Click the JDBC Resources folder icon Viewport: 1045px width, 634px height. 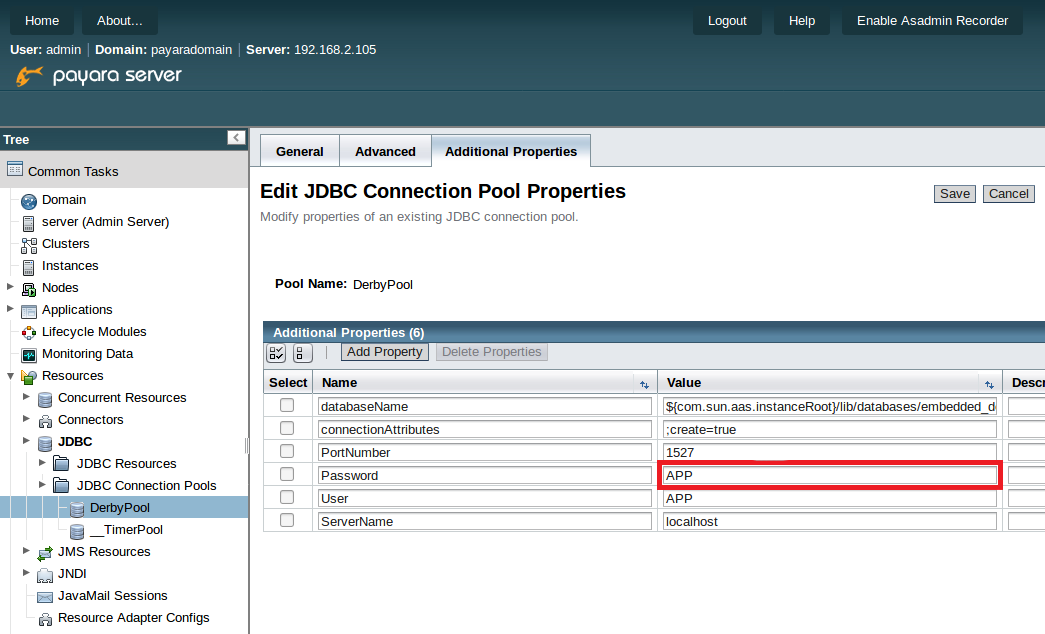(x=61, y=463)
